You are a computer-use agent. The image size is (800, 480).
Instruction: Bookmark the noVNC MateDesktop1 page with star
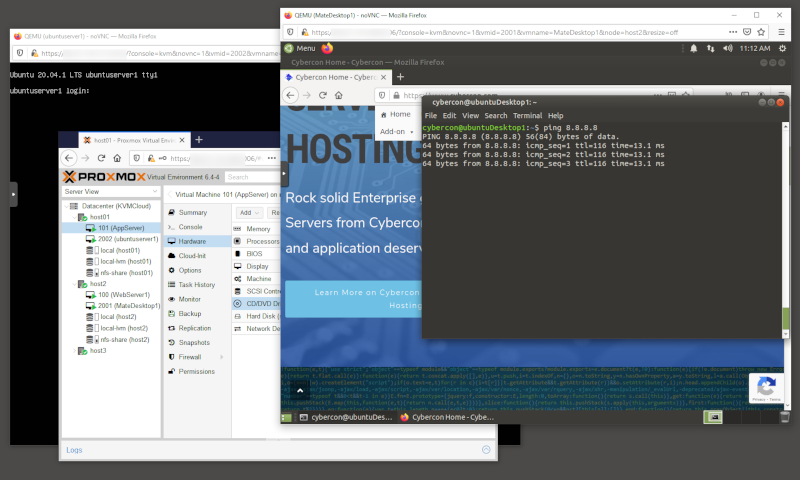[761, 32]
